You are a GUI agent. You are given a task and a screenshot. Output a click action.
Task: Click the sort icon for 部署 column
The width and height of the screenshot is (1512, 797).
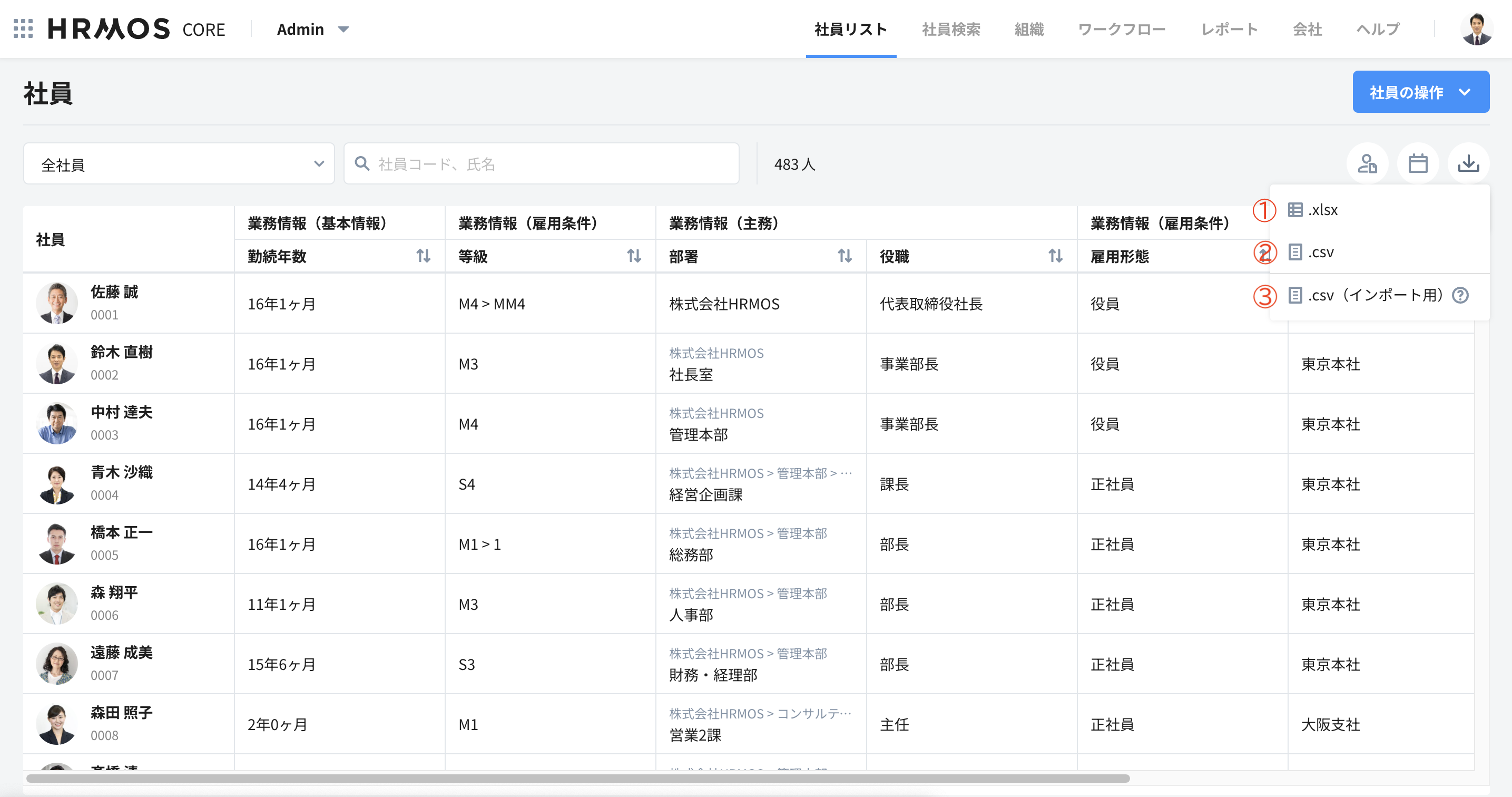click(845, 256)
